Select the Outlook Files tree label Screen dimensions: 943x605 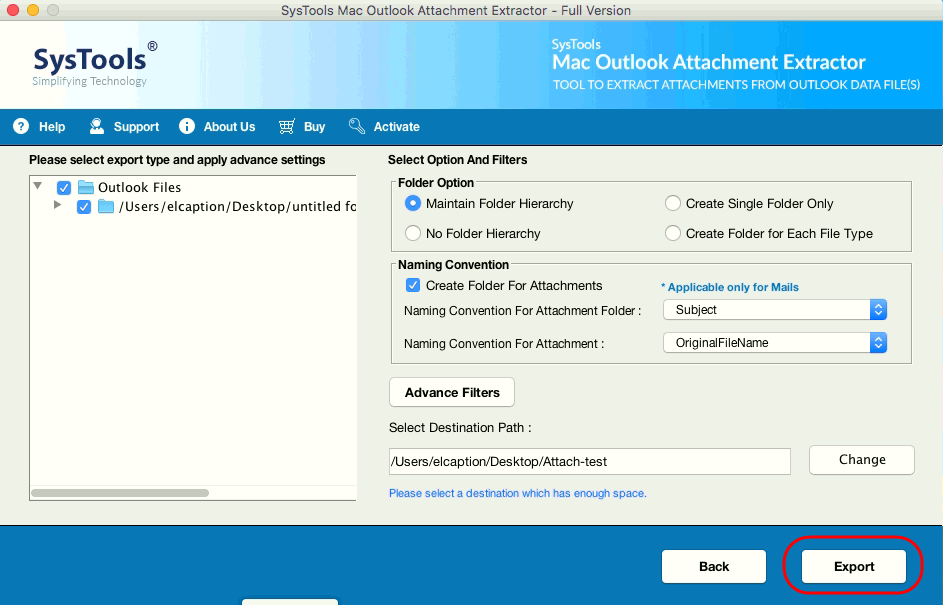140,188
